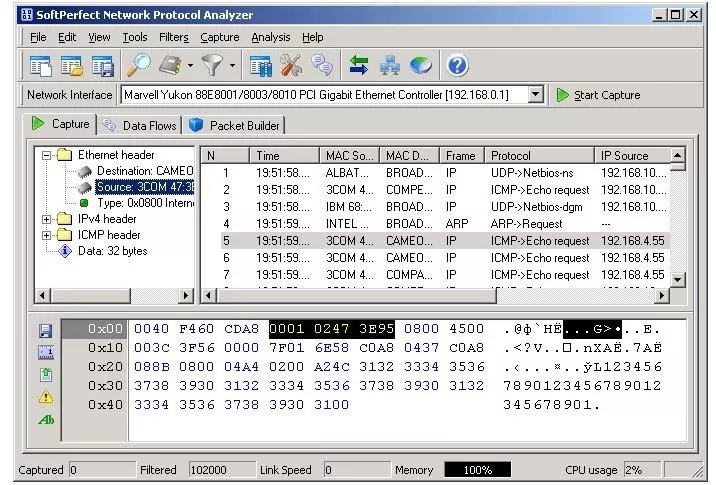Open the Analysis menu
The image size is (716, 485).
pos(270,37)
